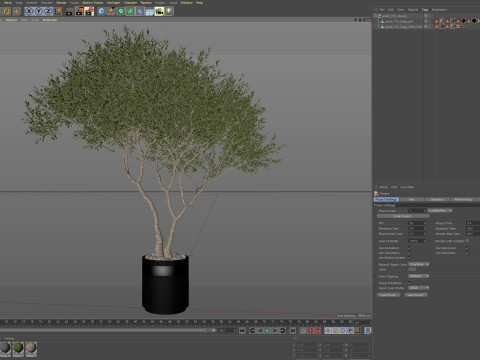Toggle Render LOD in Editor checkbox
Image resolution: width=480 pixels, height=360 pixels.
467,241
